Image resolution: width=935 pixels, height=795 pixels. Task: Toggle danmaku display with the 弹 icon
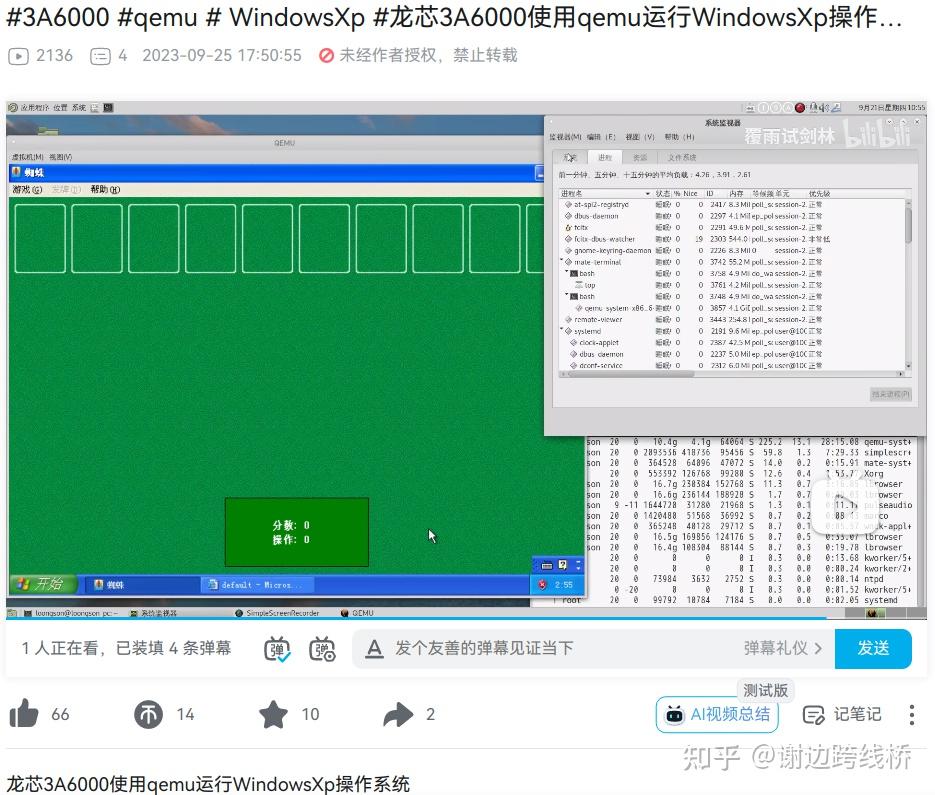tap(277, 649)
